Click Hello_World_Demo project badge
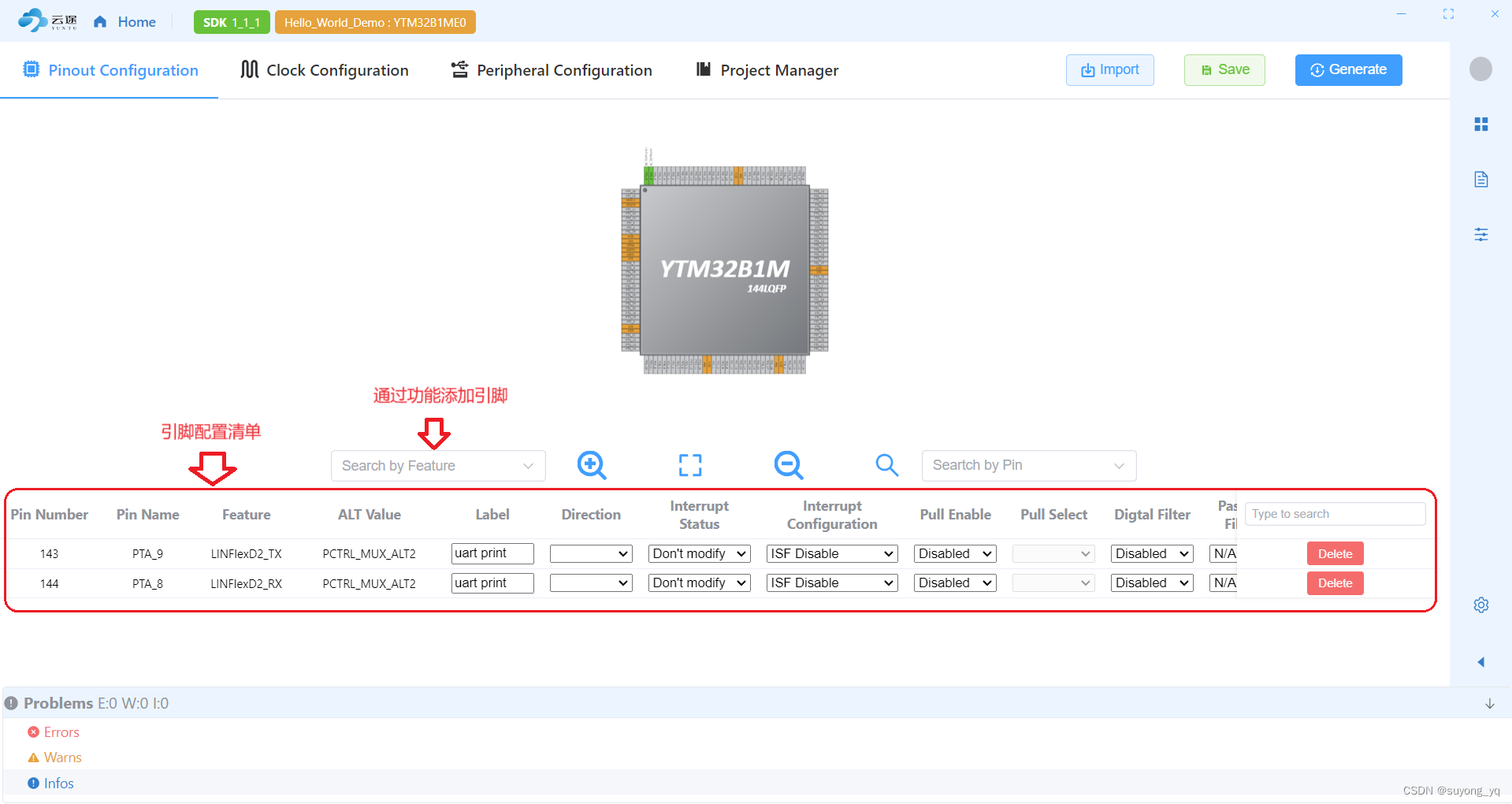The width and height of the screenshot is (1512, 804). point(375,22)
